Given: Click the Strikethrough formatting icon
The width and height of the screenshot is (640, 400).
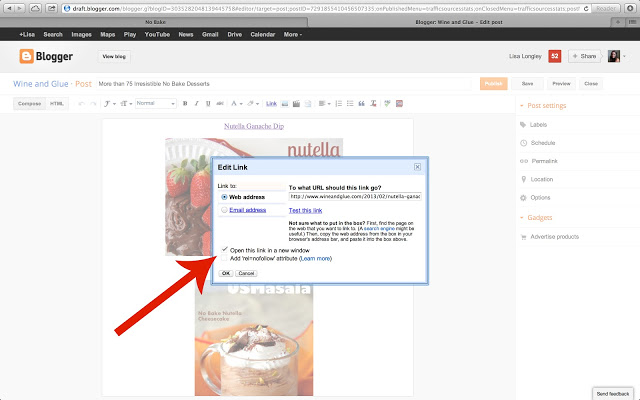Looking at the screenshot, I should 220,104.
